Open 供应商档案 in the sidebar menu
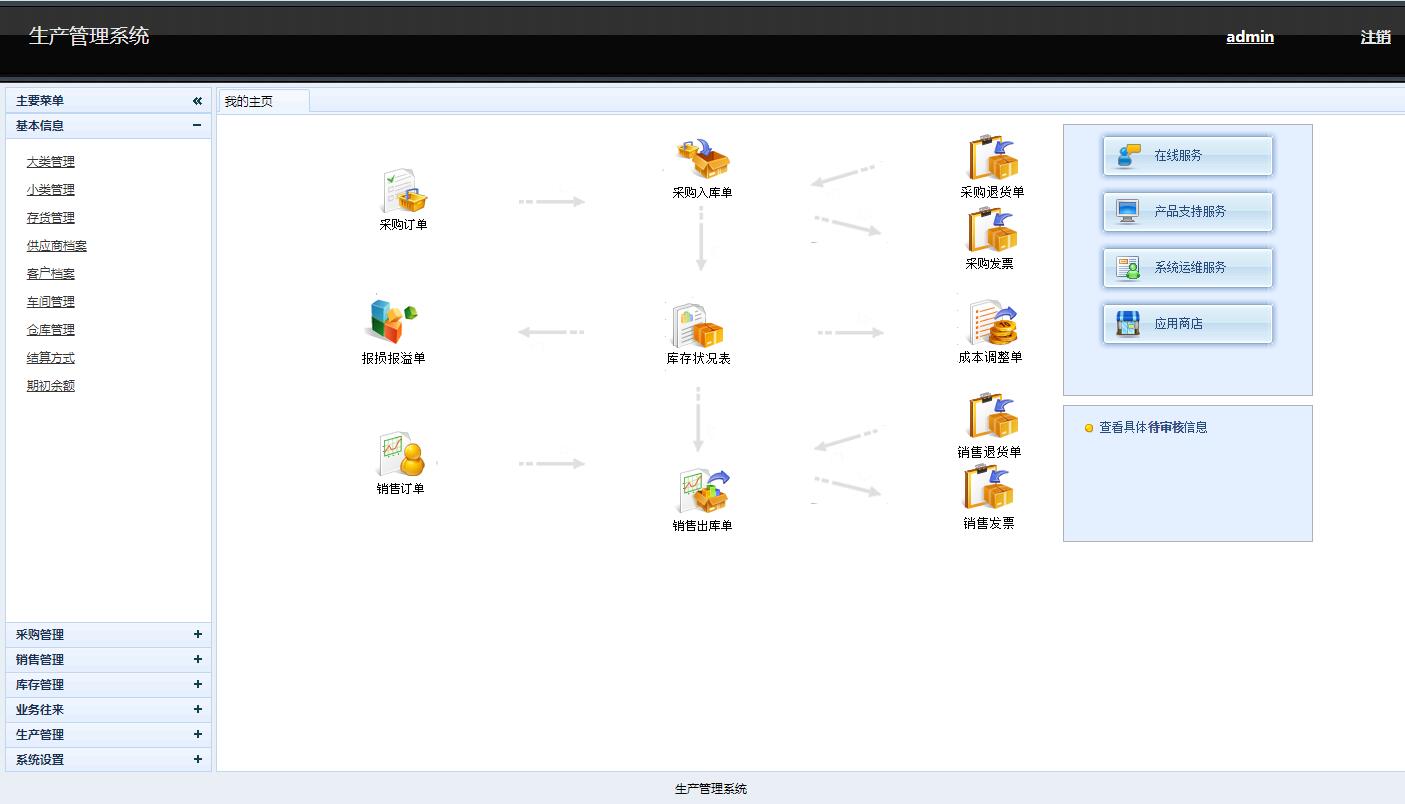The height and width of the screenshot is (804, 1405). click(56, 246)
